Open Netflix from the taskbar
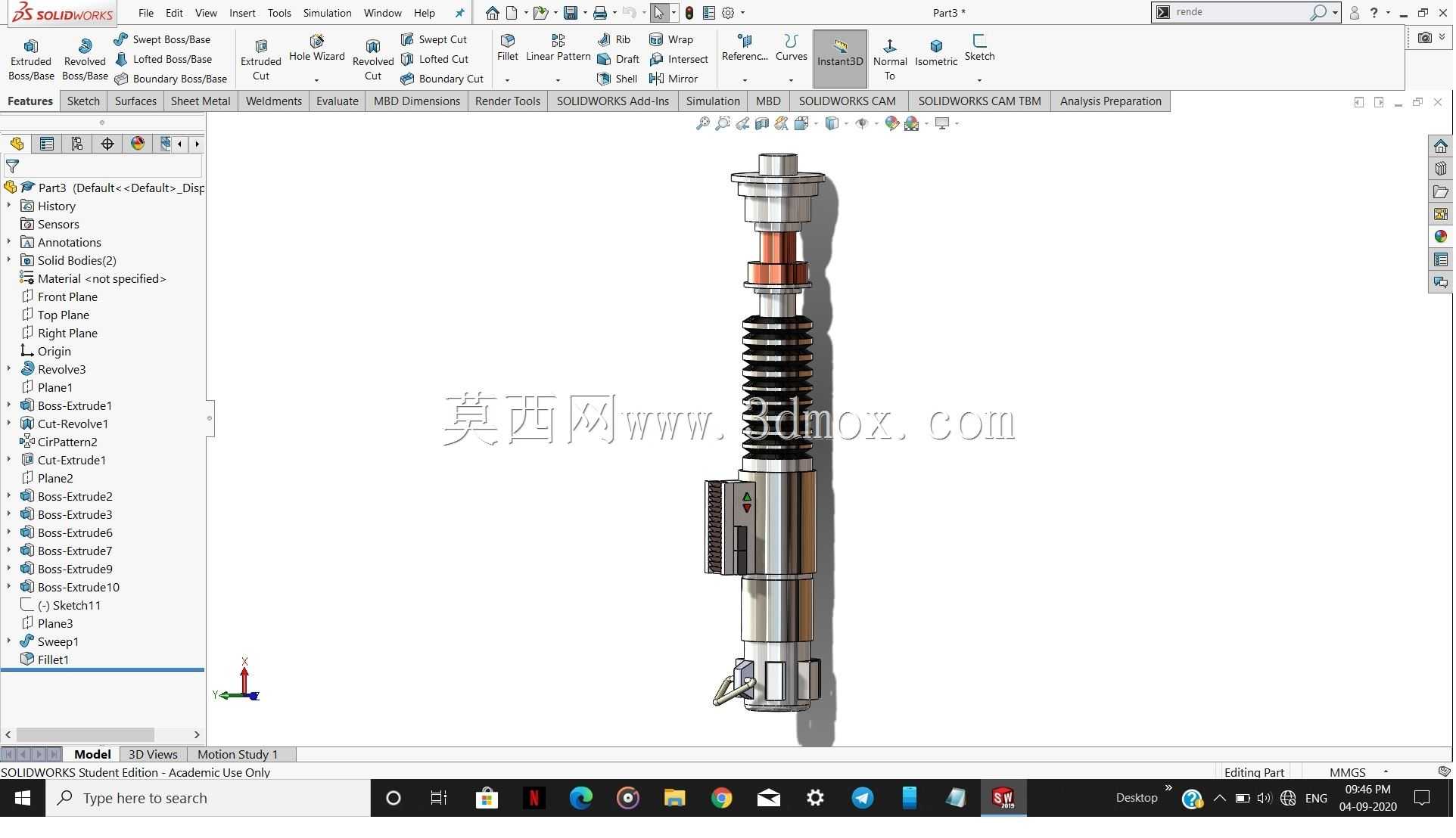This screenshot has height=838, width=1456. coord(534,798)
